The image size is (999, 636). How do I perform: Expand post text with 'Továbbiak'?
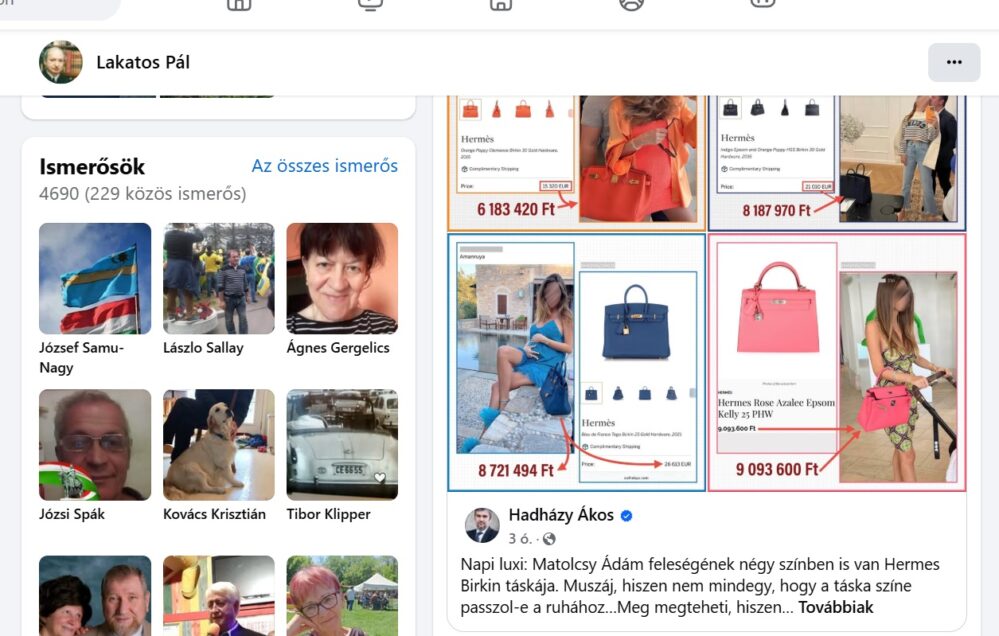(835, 607)
